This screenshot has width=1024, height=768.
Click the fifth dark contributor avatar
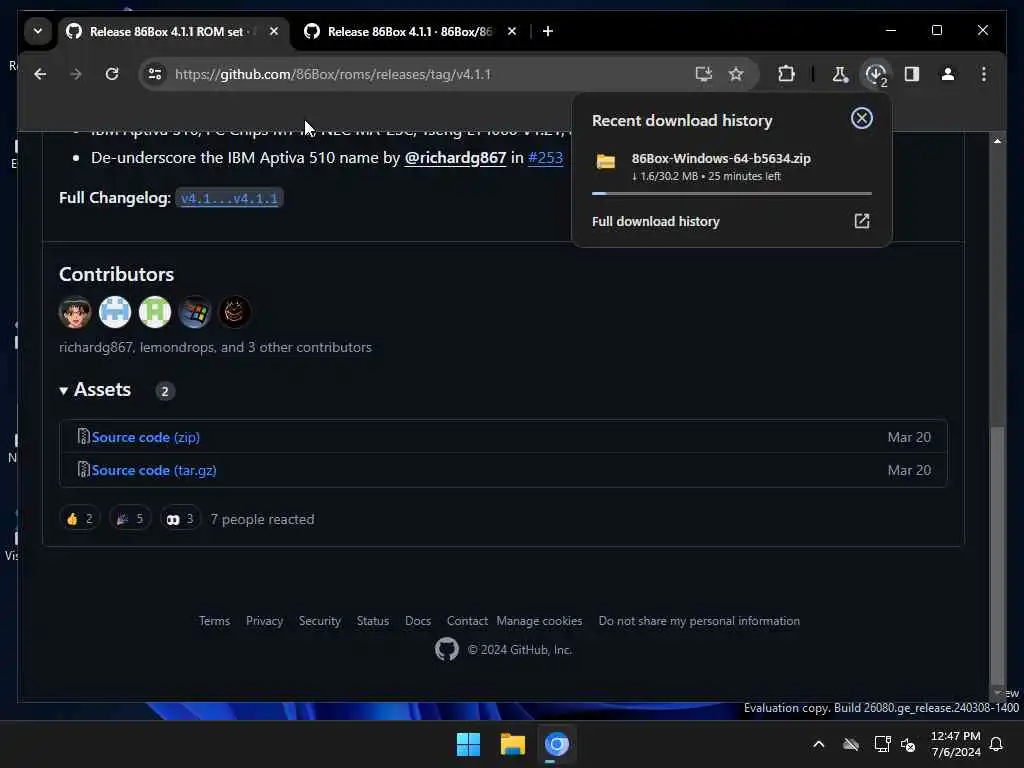tap(234, 312)
